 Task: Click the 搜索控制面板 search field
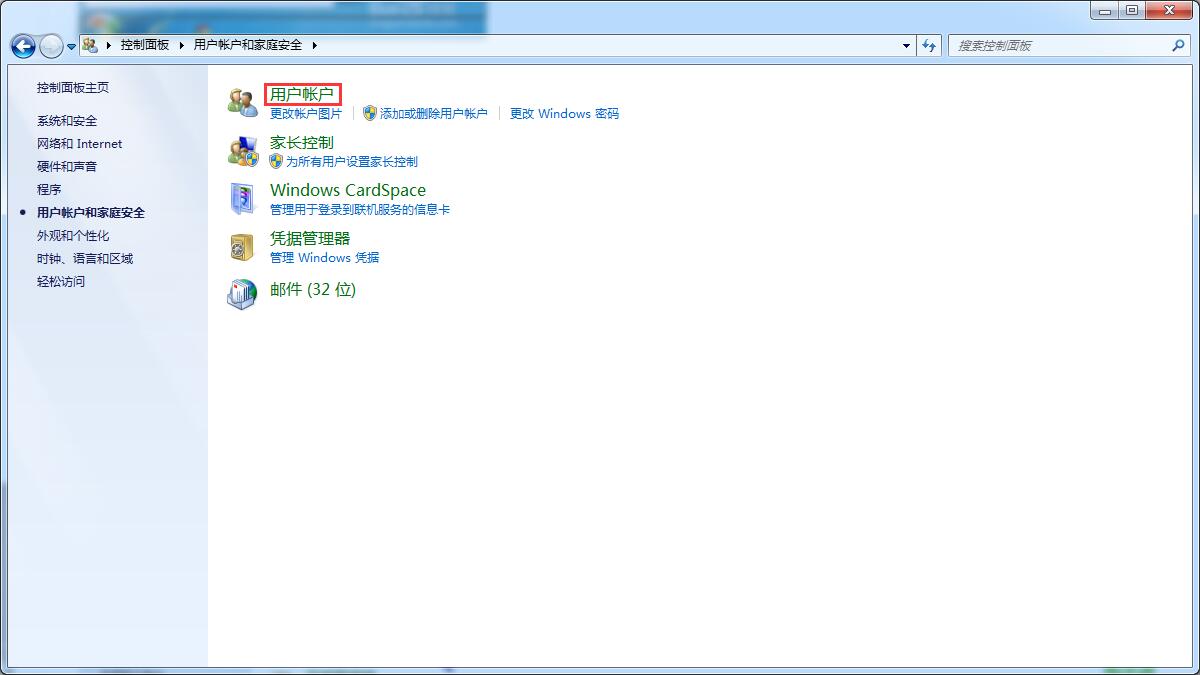1058,45
